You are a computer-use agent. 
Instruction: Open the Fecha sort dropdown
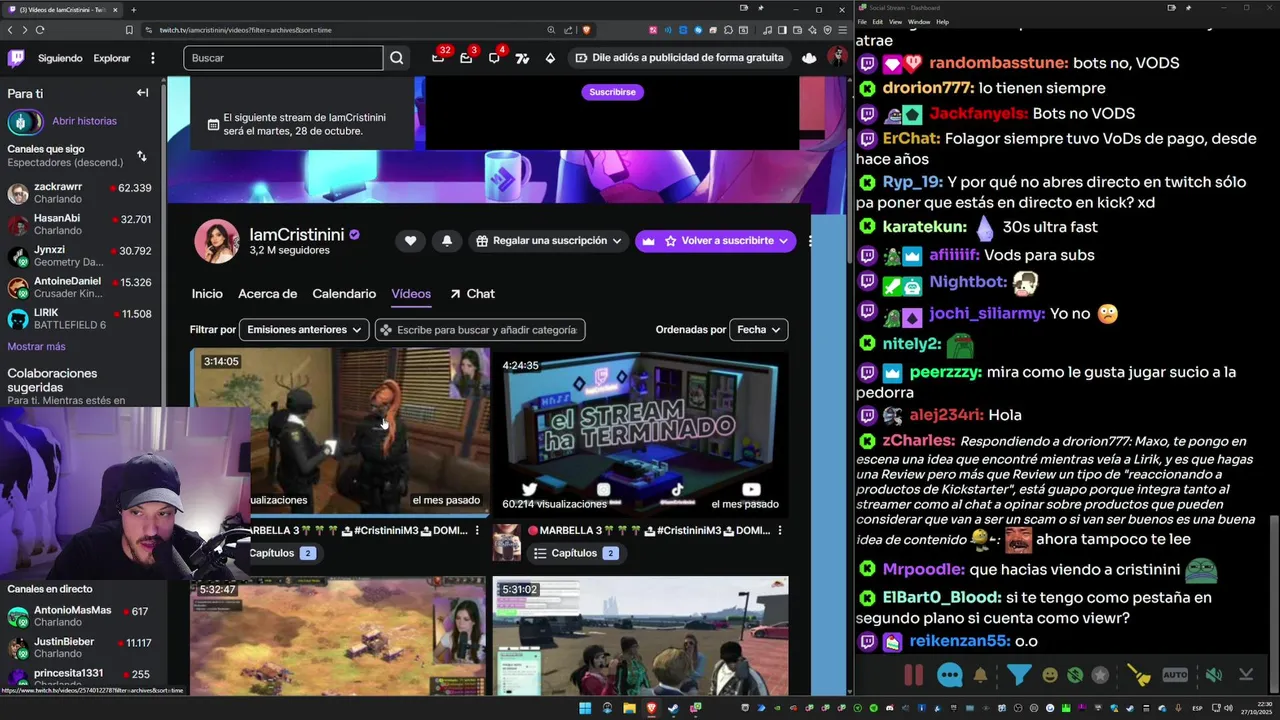[x=759, y=330]
